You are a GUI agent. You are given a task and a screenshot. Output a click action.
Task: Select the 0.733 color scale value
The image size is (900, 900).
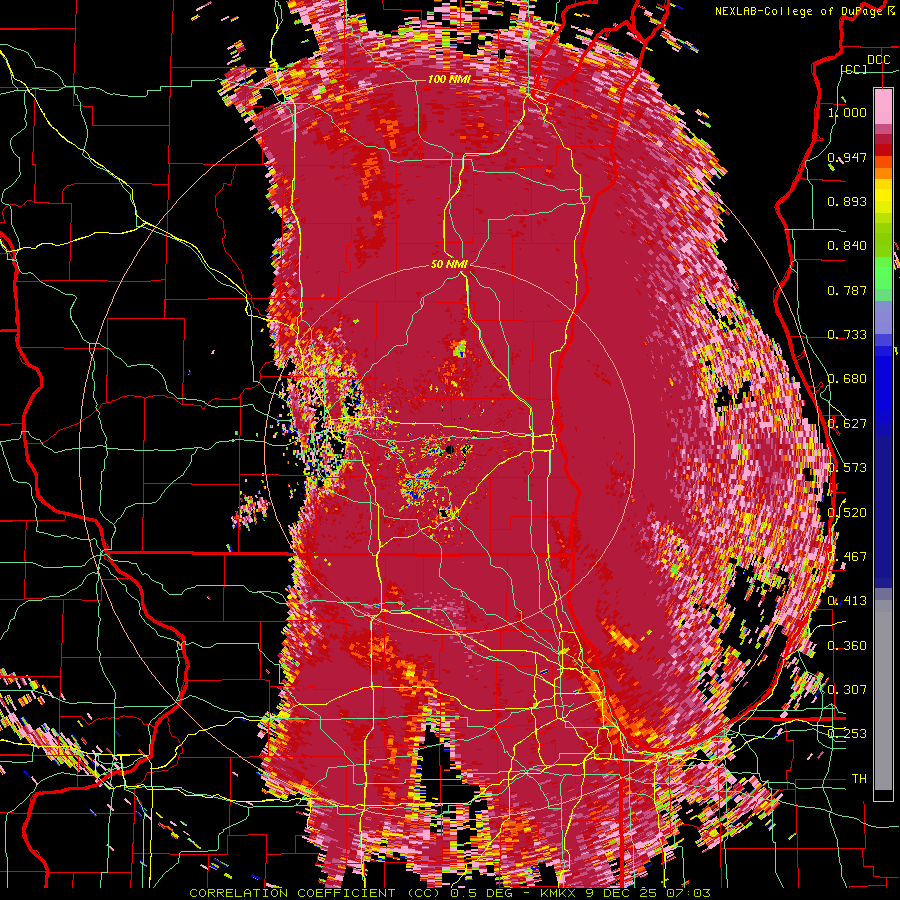[847, 335]
